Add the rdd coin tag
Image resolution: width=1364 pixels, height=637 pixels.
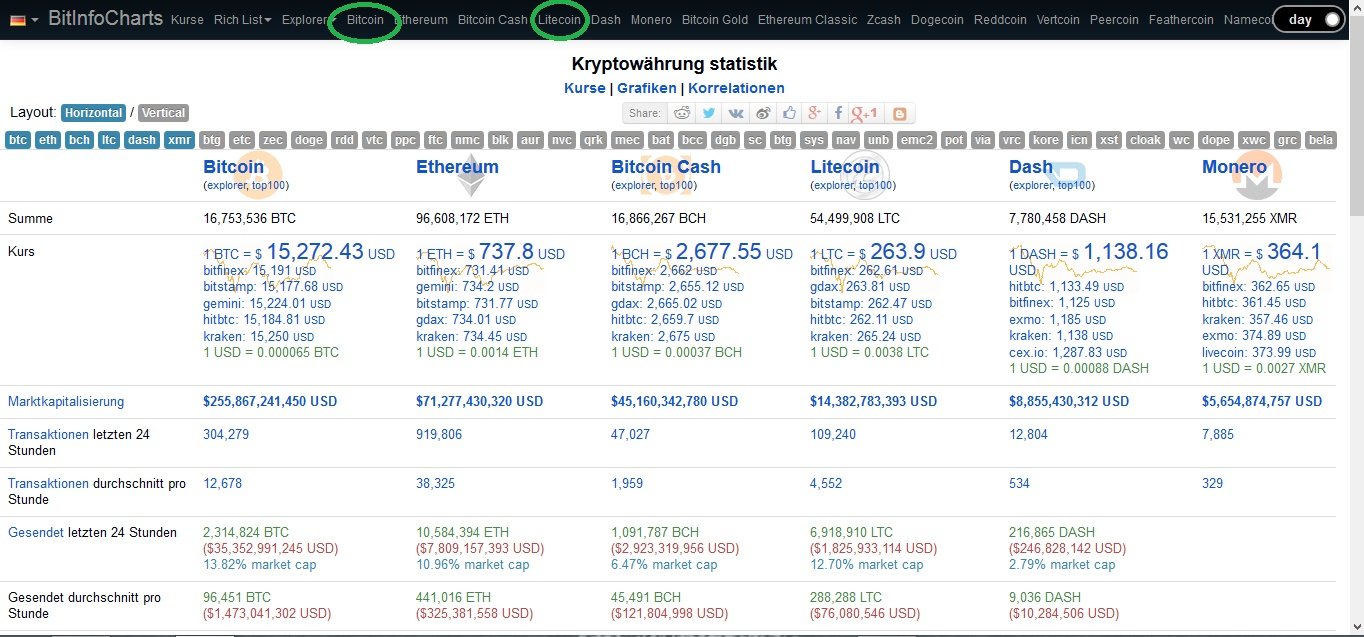point(344,140)
